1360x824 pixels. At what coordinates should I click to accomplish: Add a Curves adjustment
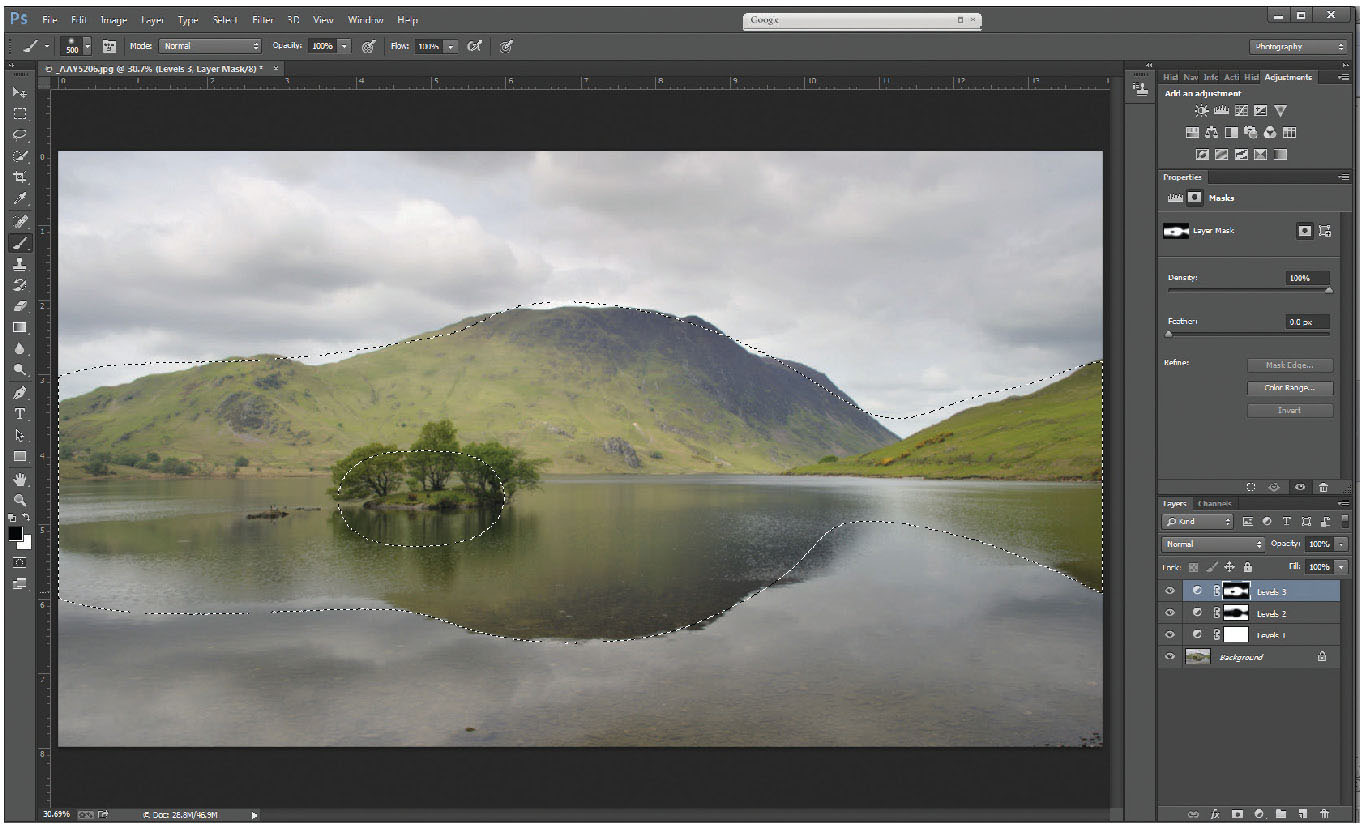click(x=1241, y=111)
